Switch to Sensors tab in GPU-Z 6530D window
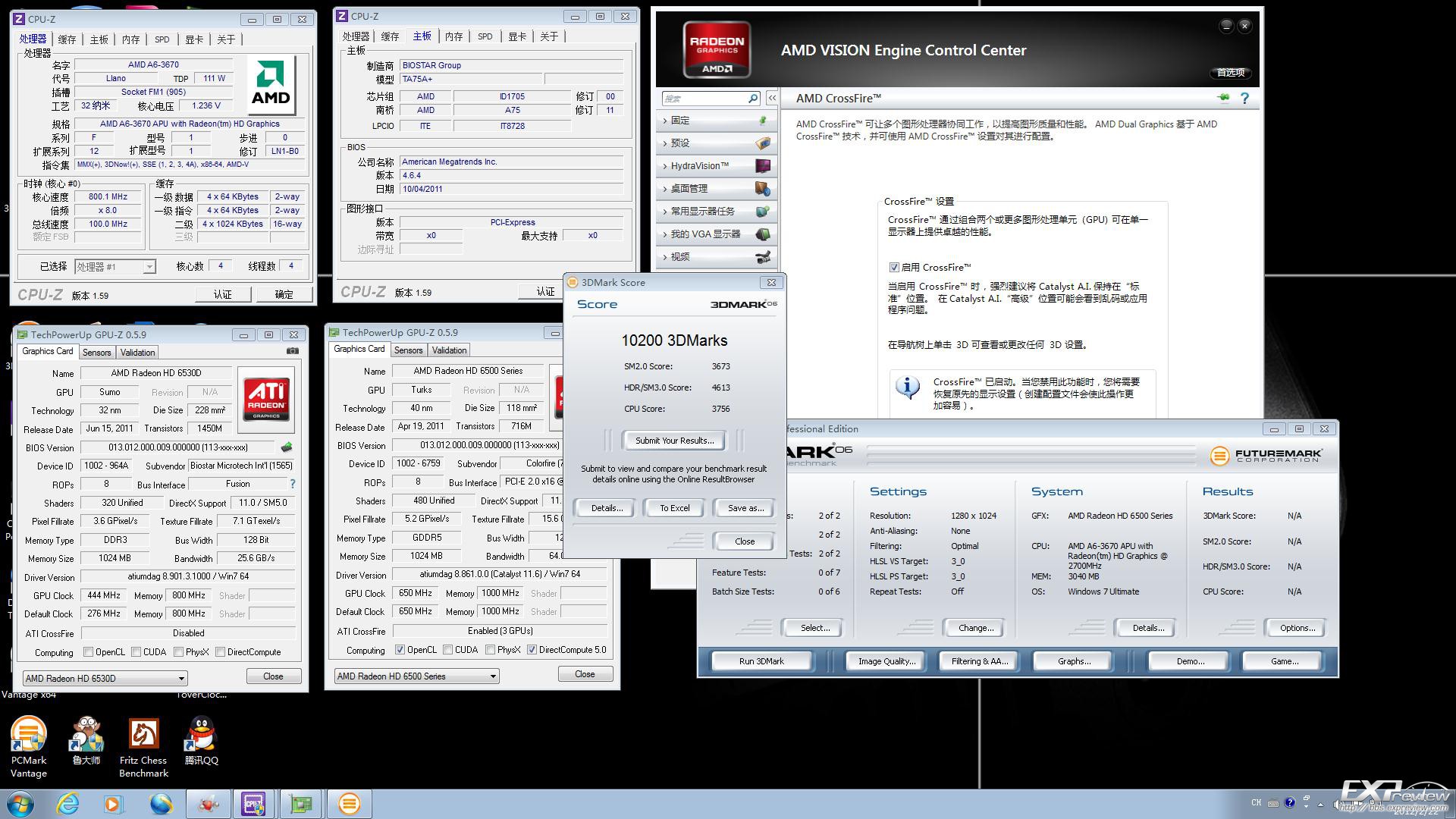This screenshot has width=1456, height=819. [96, 353]
